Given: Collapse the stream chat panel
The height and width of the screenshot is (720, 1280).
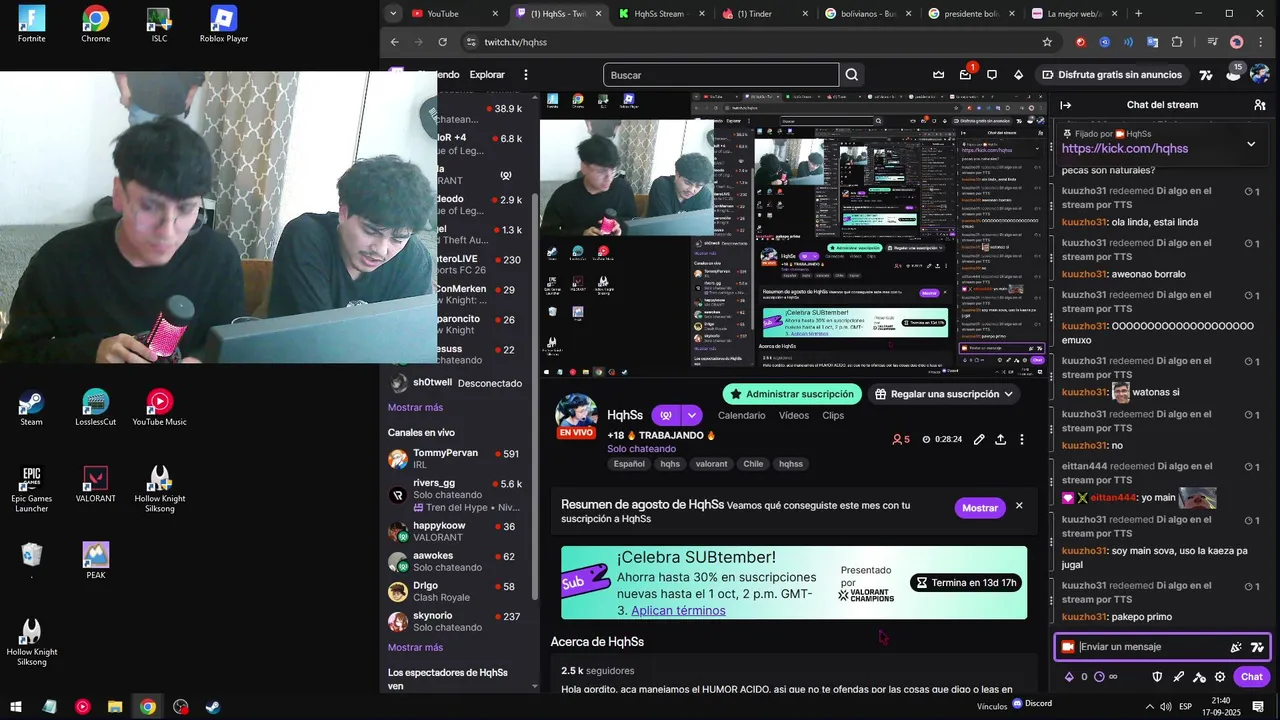Looking at the screenshot, I should pyautogui.click(x=1066, y=105).
